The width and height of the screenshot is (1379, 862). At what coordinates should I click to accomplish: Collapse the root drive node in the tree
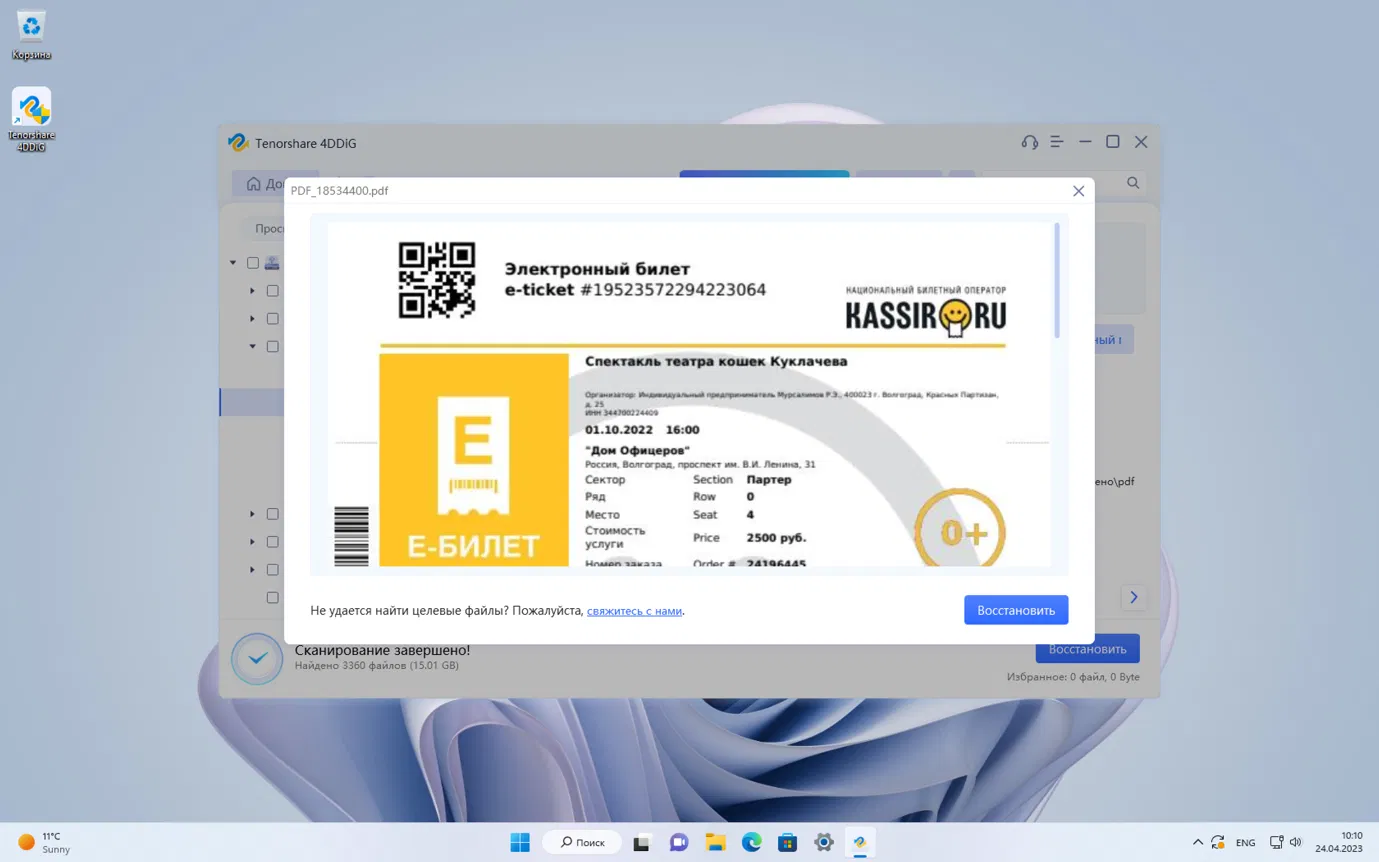tap(233, 263)
